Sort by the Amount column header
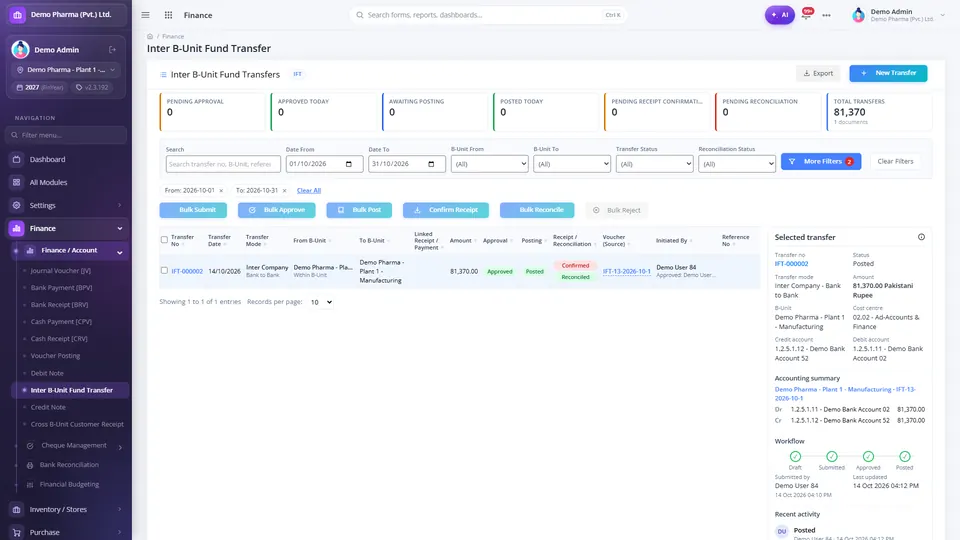Image resolution: width=960 pixels, height=540 pixels. tap(462, 241)
